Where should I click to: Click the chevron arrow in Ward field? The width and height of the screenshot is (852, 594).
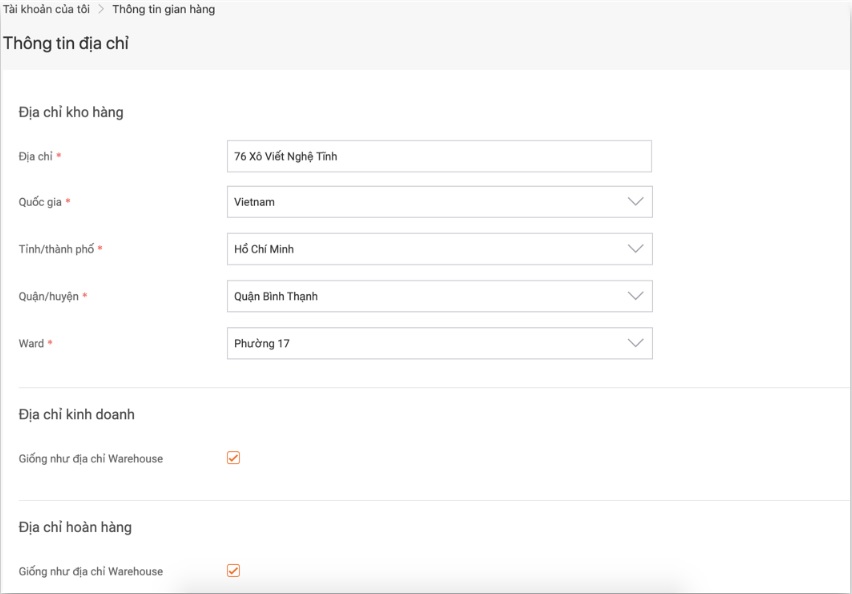pyautogui.click(x=635, y=343)
